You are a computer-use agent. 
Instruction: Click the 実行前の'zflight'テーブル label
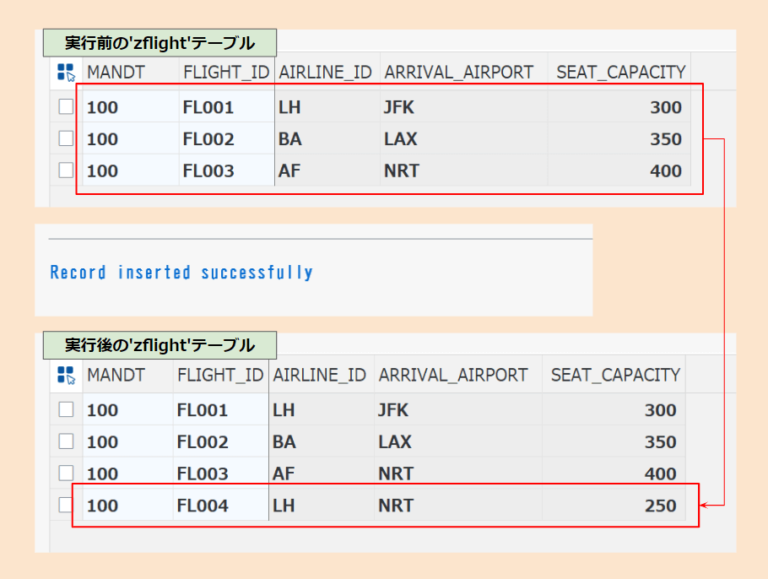pyautogui.click(x=160, y=43)
